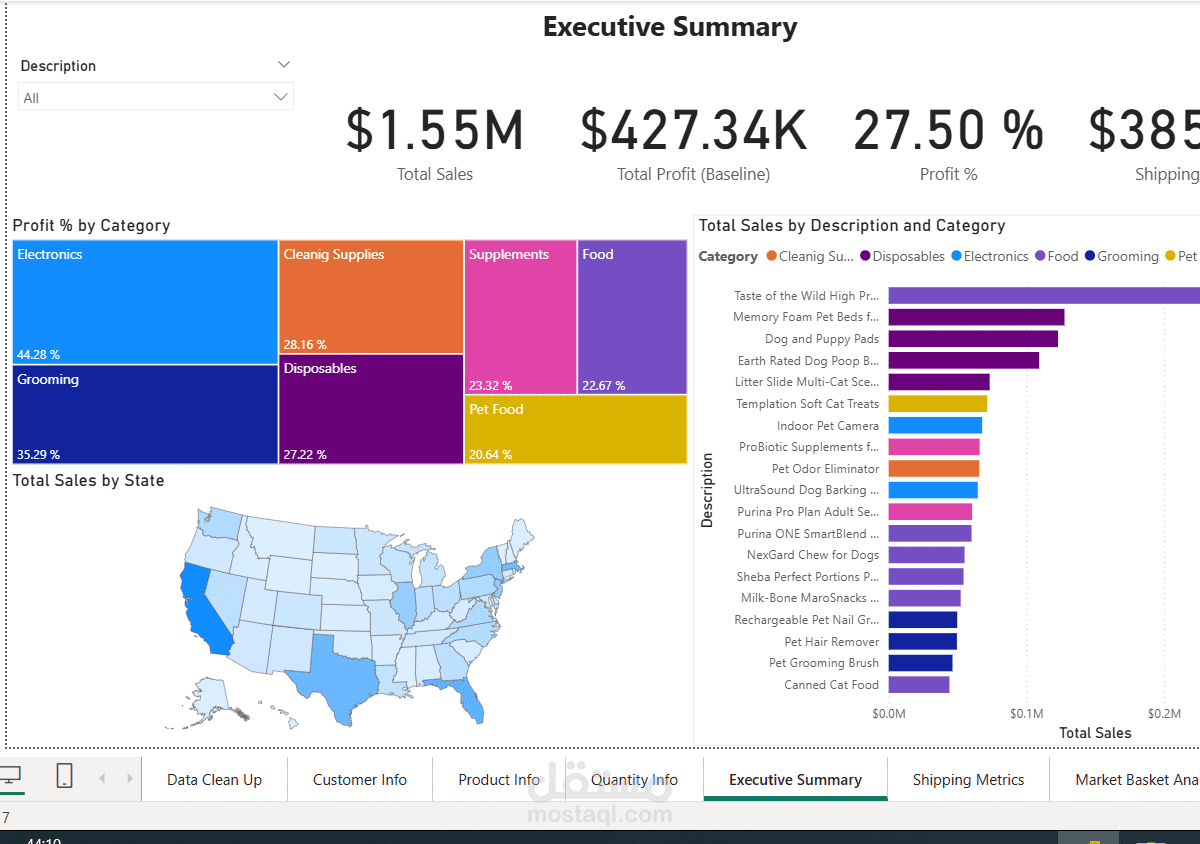Select the Pet Hair Remover bar
The height and width of the screenshot is (844, 1200).
coord(923,641)
